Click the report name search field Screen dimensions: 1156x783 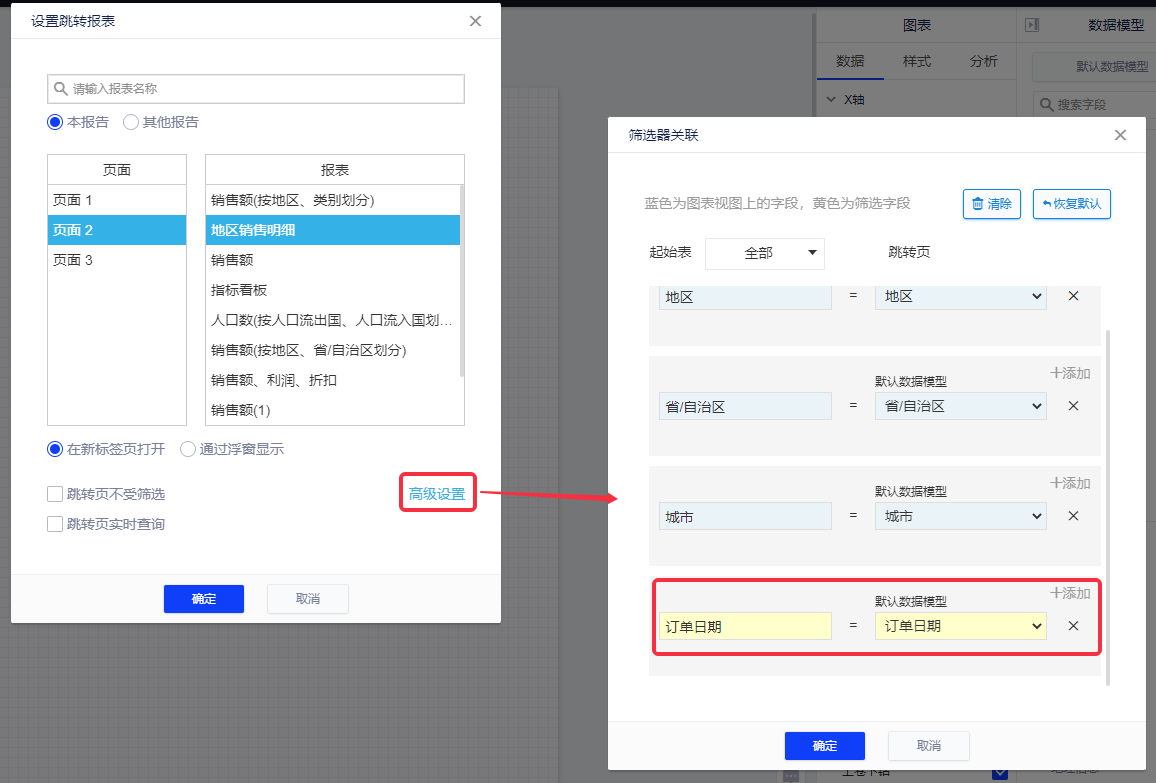coord(256,89)
